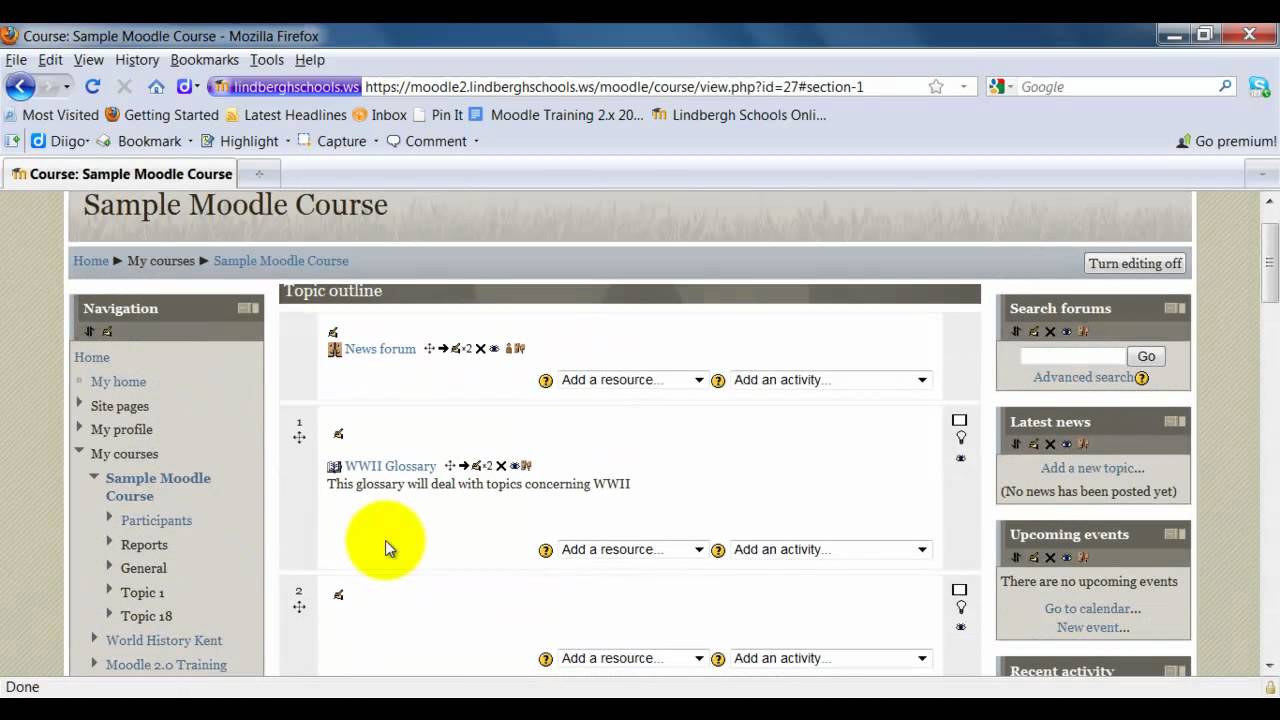The width and height of the screenshot is (1280, 720).
Task: Hide WWII Glossary using its eye icon
Action: pyautogui.click(x=514, y=466)
